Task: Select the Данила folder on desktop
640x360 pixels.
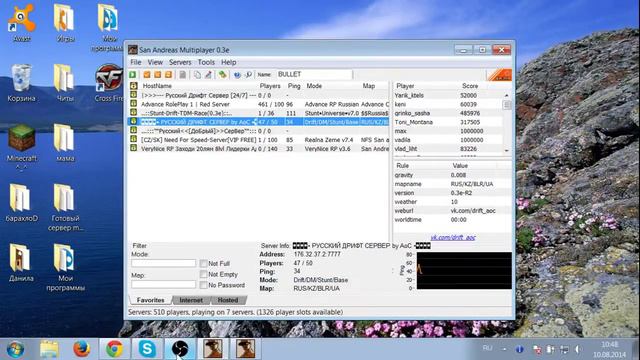Action: tap(21, 263)
